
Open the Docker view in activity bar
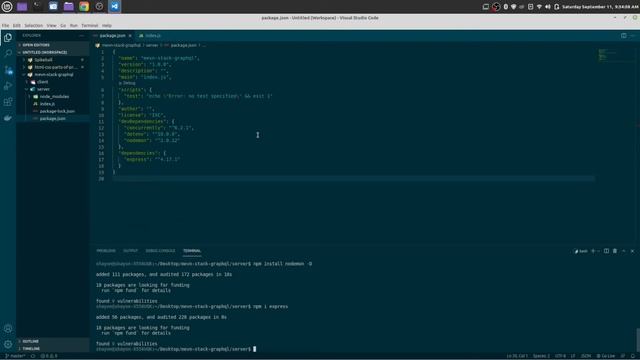click(x=8, y=118)
